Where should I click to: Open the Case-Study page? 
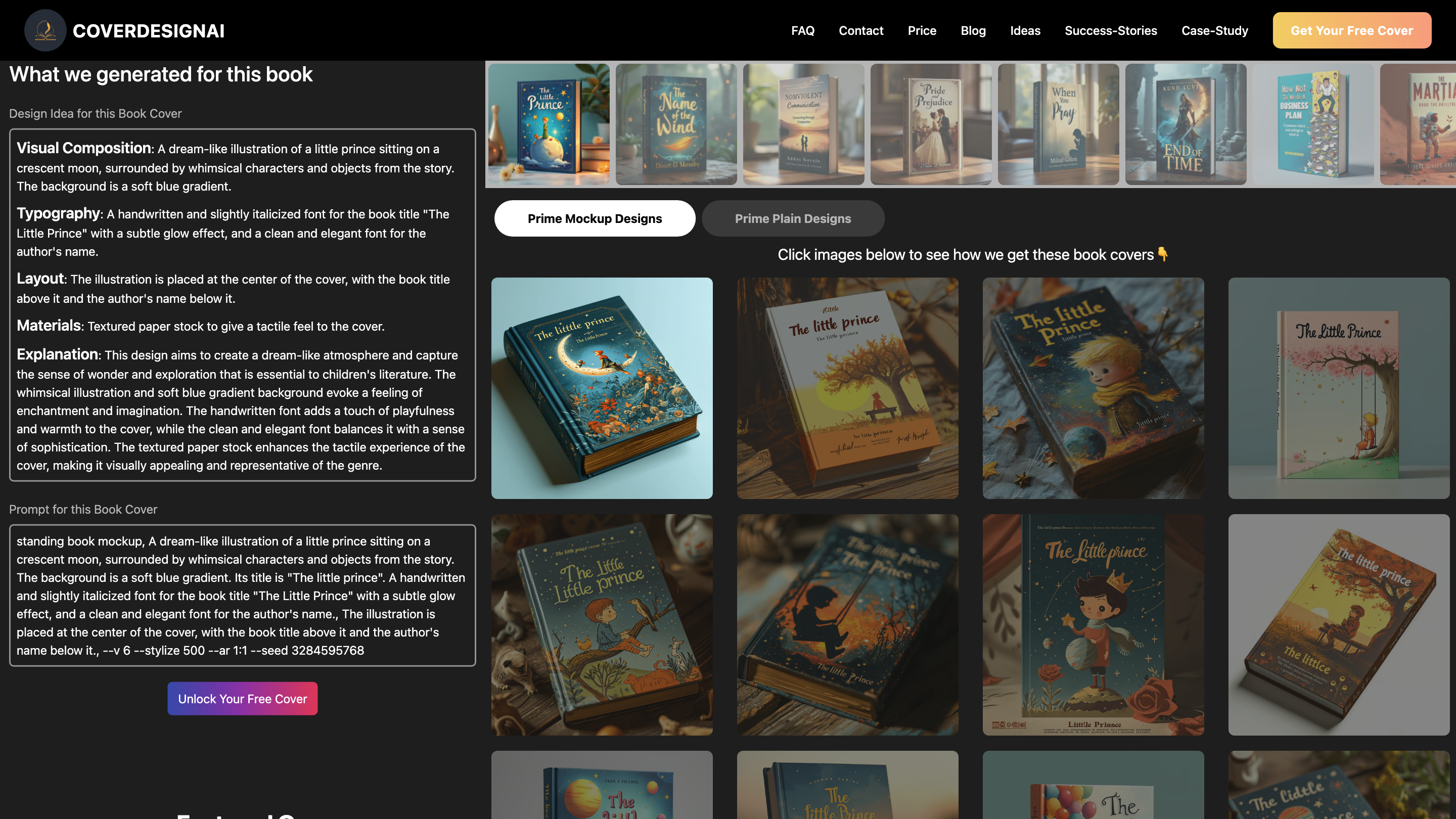click(1214, 30)
